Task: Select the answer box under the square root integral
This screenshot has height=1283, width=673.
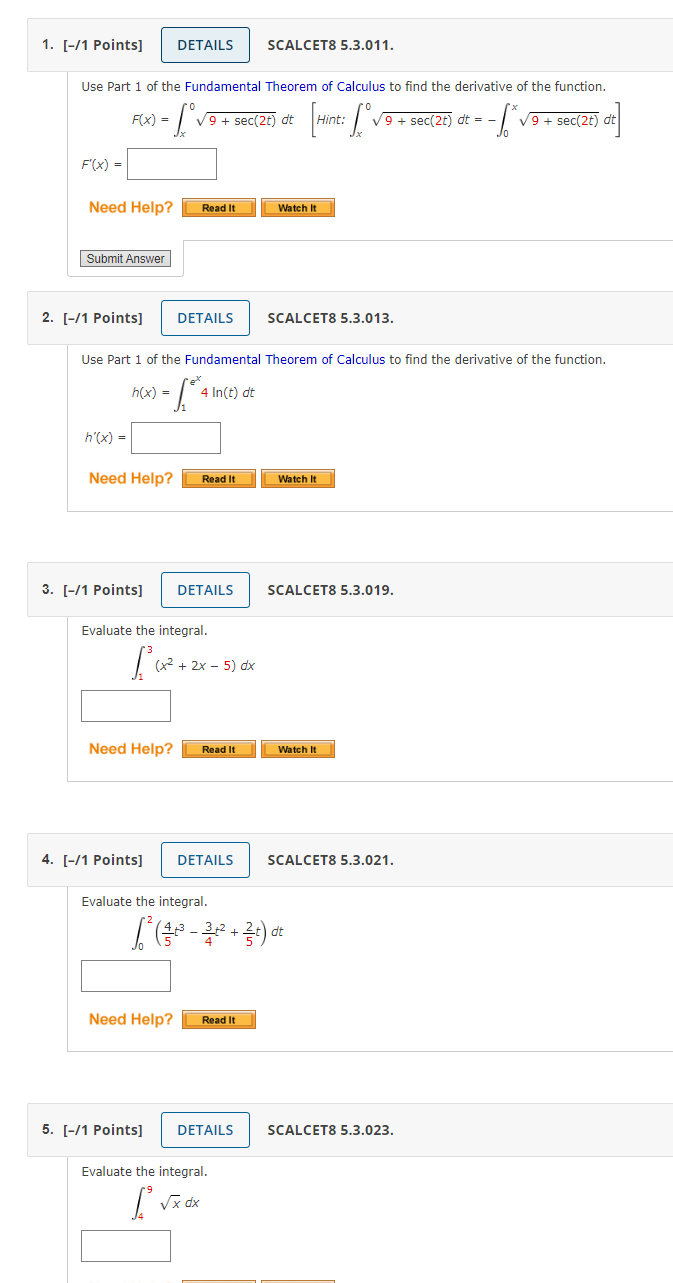Action: tap(125, 1245)
